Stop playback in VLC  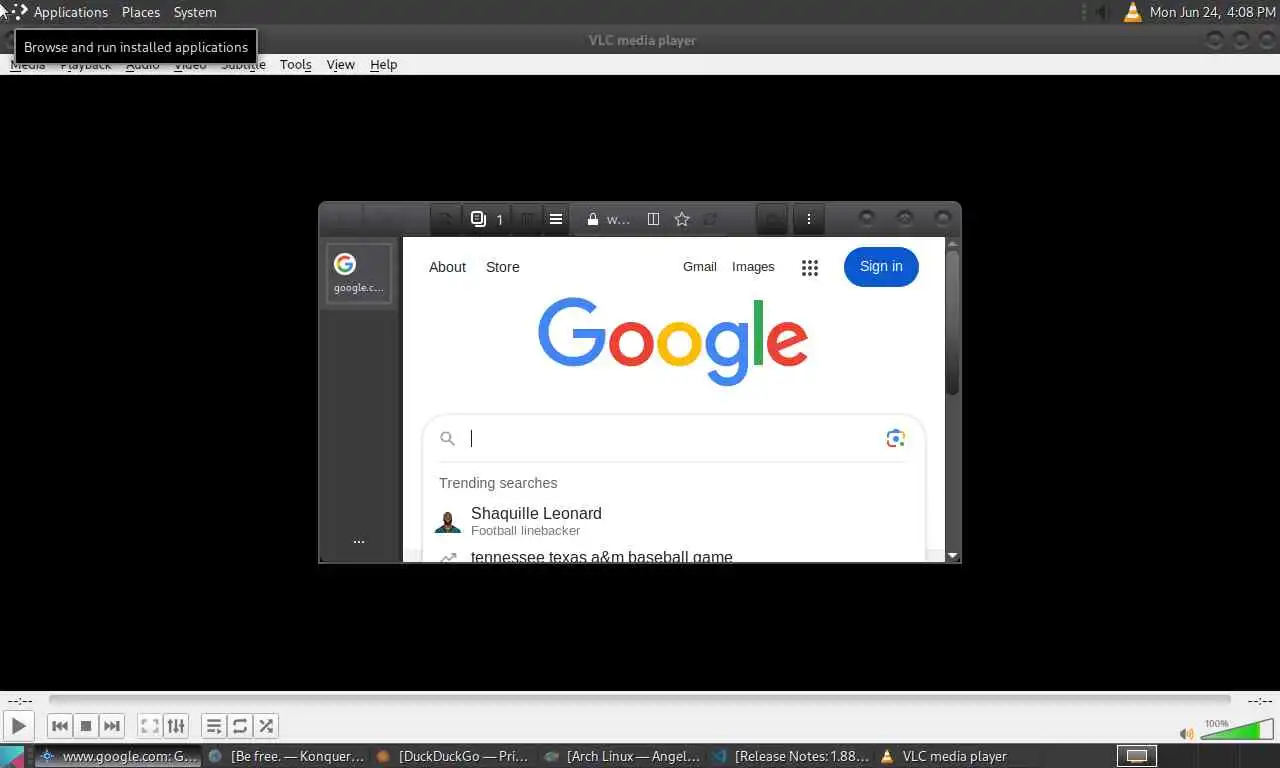86,726
